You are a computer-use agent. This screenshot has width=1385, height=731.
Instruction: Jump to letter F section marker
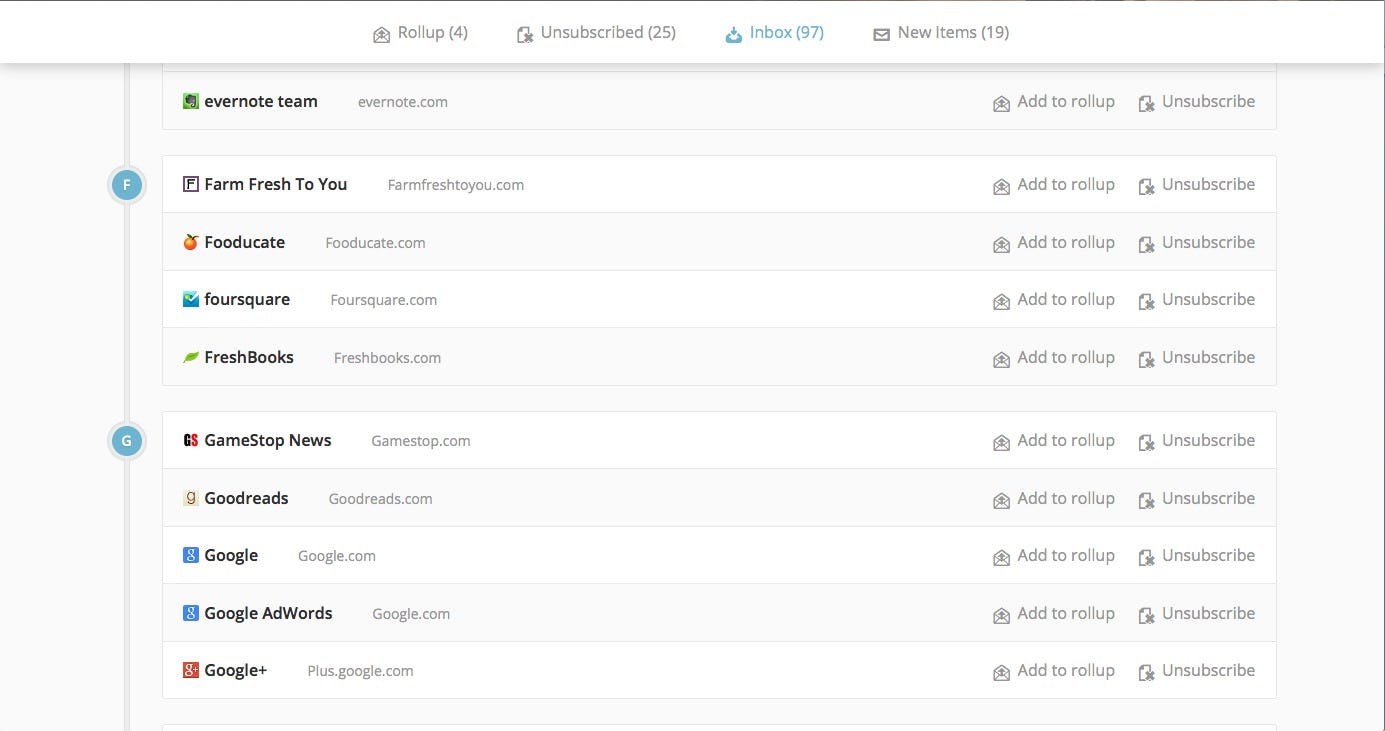pyautogui.click(x=126, y=185)
